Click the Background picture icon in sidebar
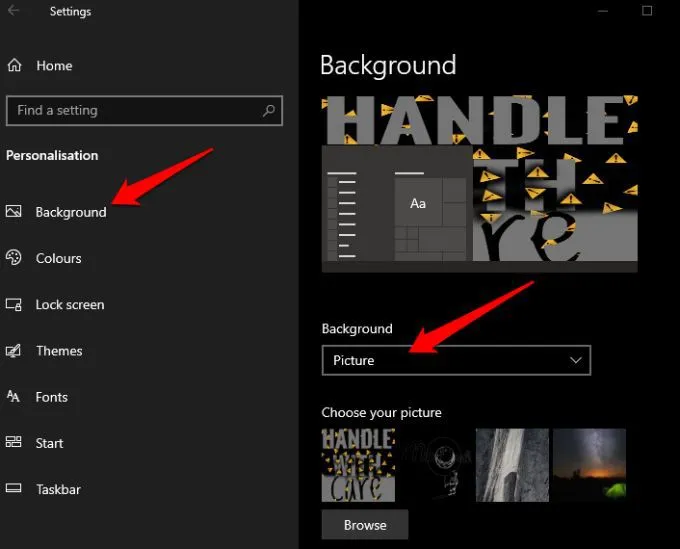Image resolution: width=680 pixels, height=549 pixels. 13,211
